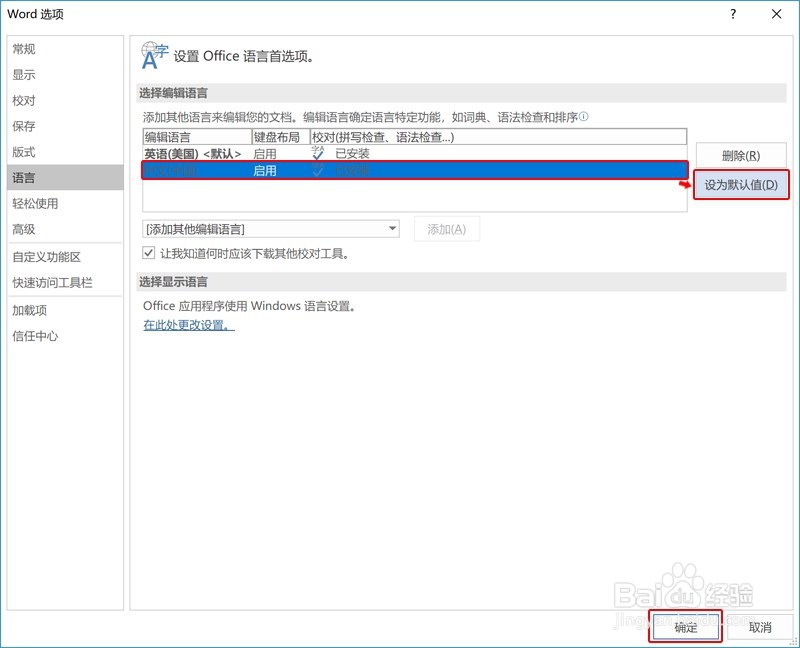Cancel the dialog via 取消
This screenshot has width=800, height=648.
click(x=760, y=627)
